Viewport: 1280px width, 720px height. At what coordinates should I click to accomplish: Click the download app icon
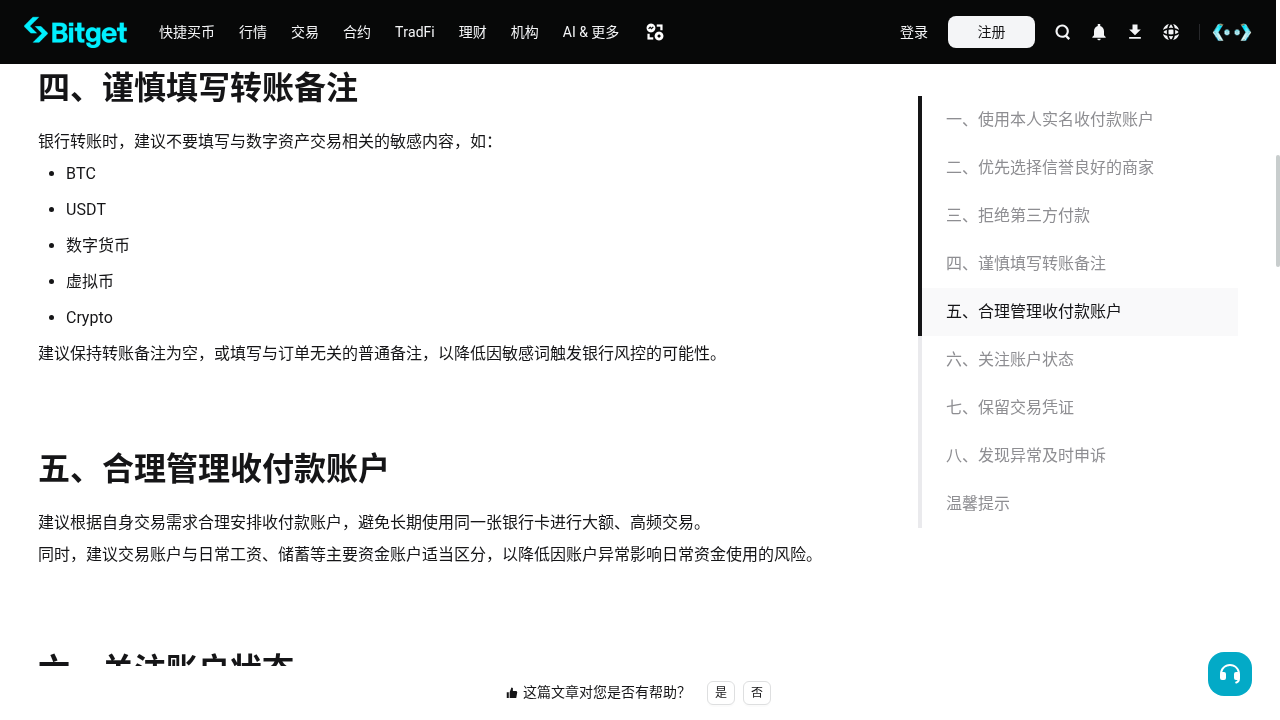(1135, 32)
